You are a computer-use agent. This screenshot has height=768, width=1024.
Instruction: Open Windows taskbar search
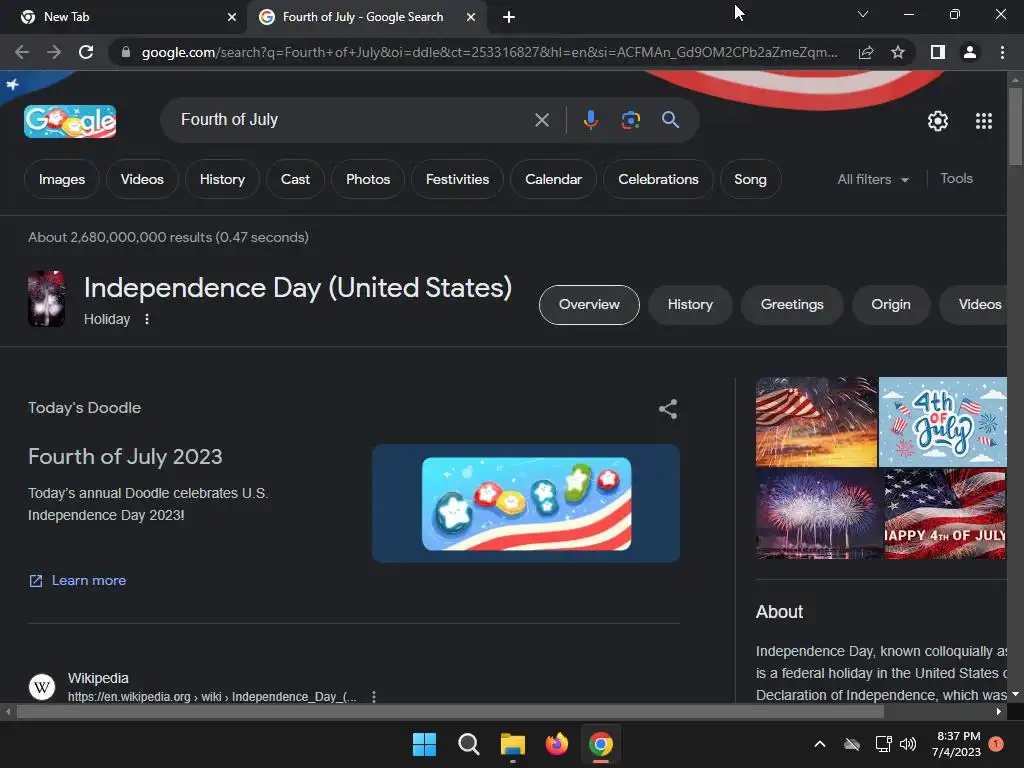[x=468, y=744]
